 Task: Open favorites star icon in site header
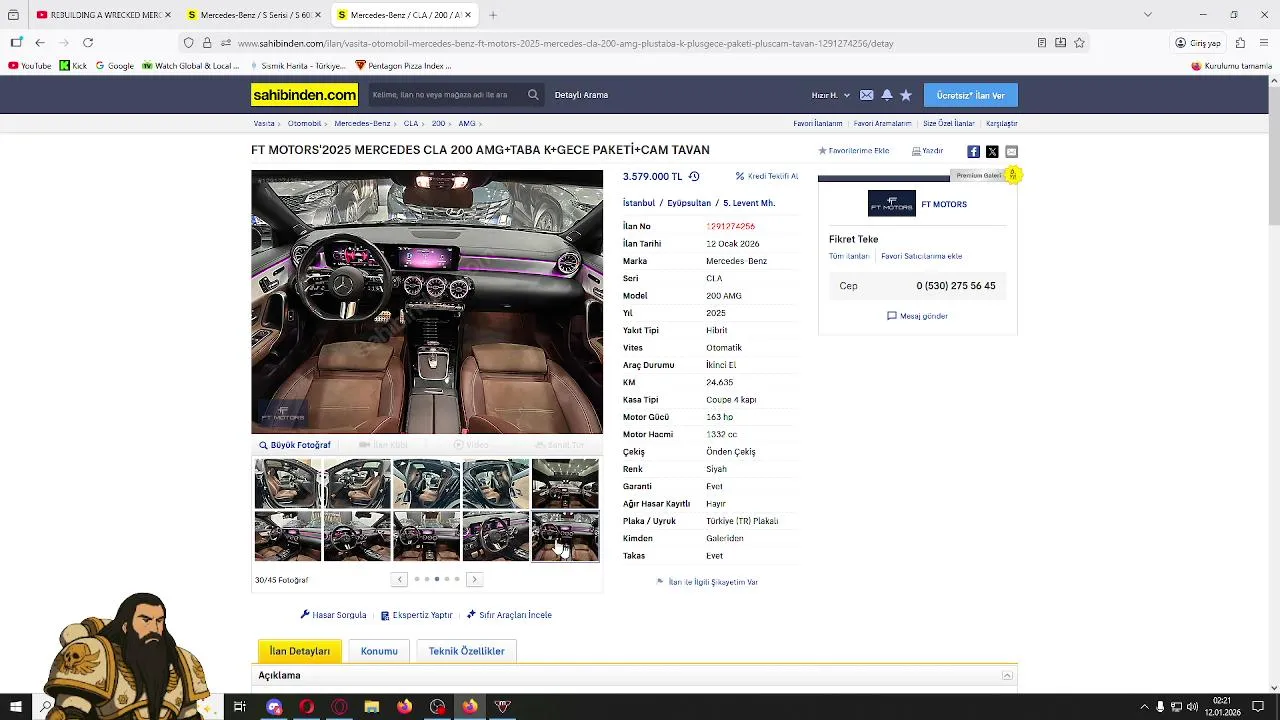pos(906,95)
